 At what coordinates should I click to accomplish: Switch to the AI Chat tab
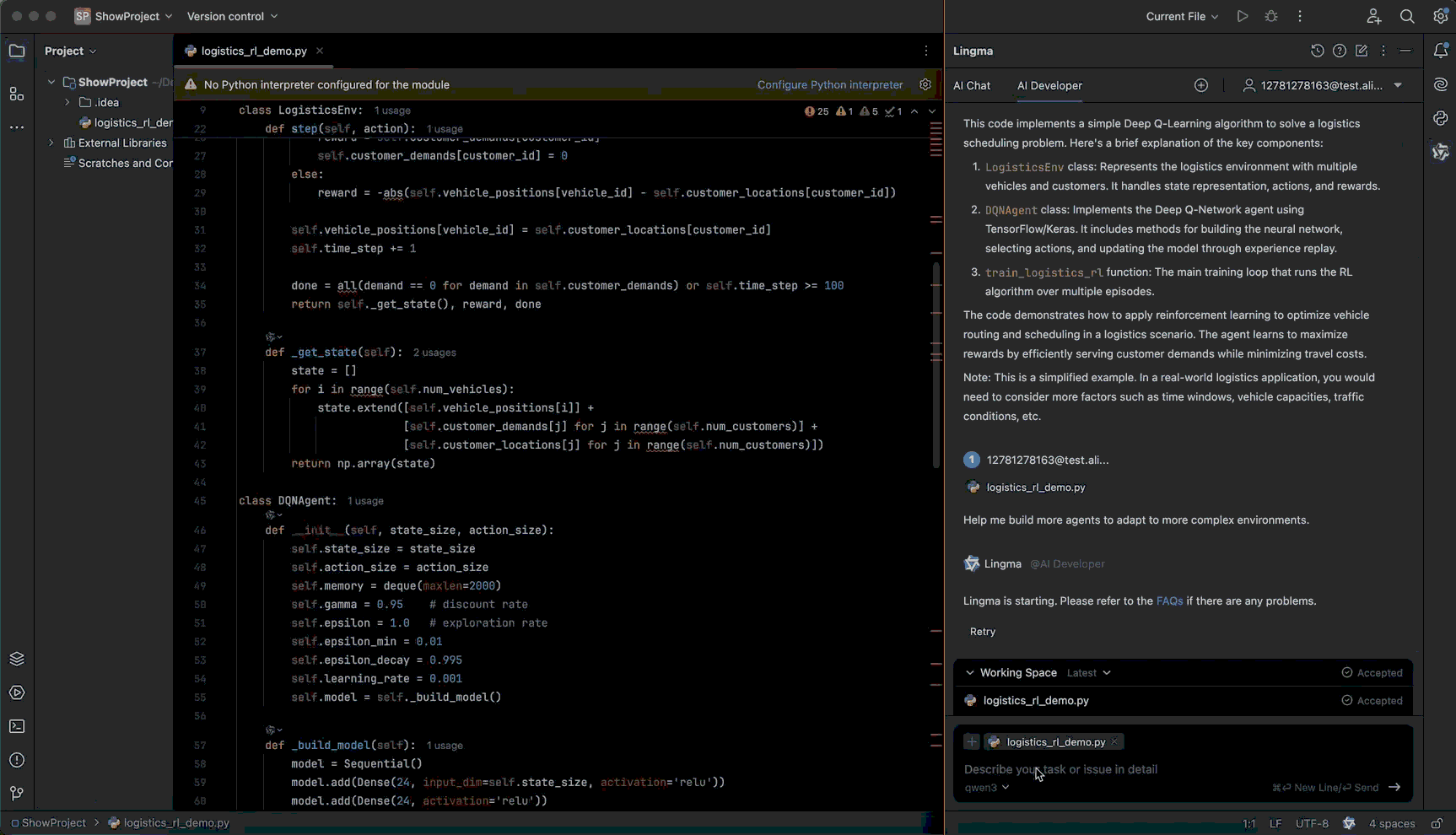972,85
